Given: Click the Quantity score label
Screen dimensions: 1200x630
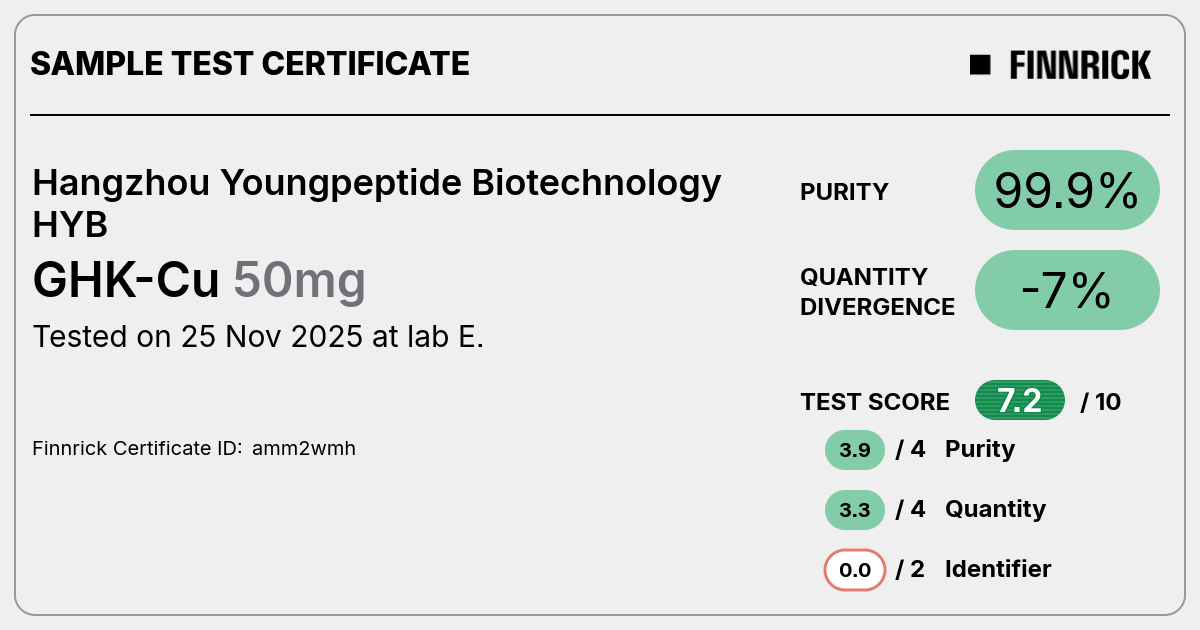Looking at the screenshot, I should pyautogui.click(x=995, y=509).
